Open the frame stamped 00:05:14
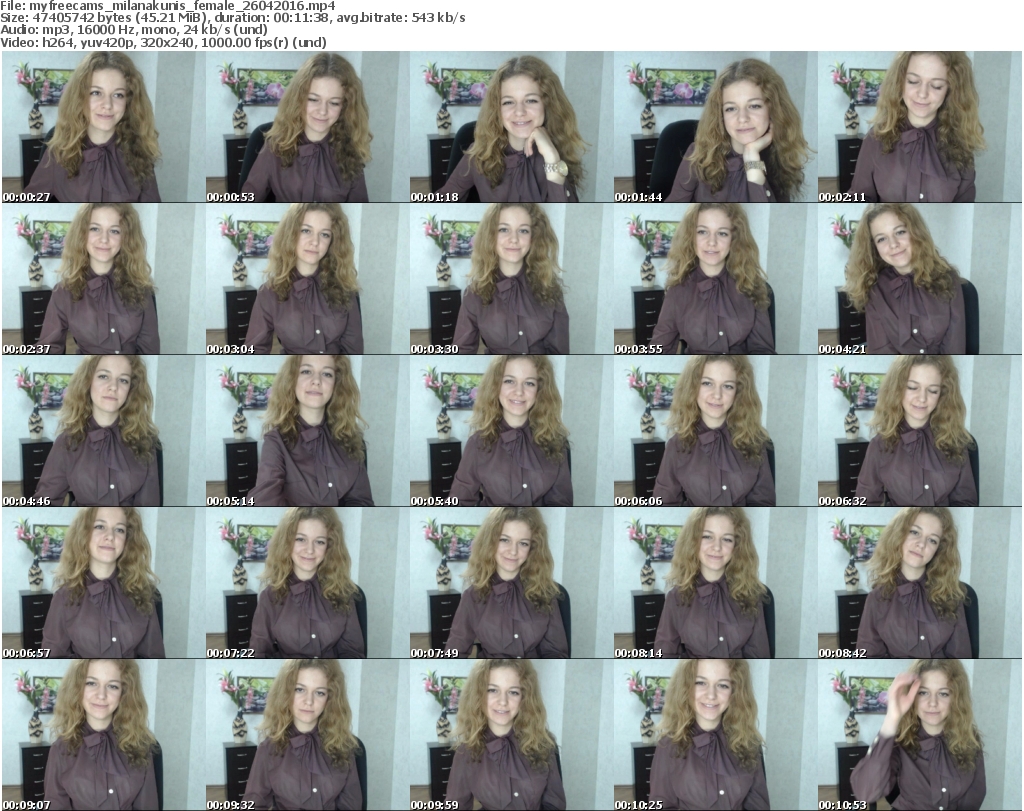The image size is (1024, 811). tap(308, 431)
